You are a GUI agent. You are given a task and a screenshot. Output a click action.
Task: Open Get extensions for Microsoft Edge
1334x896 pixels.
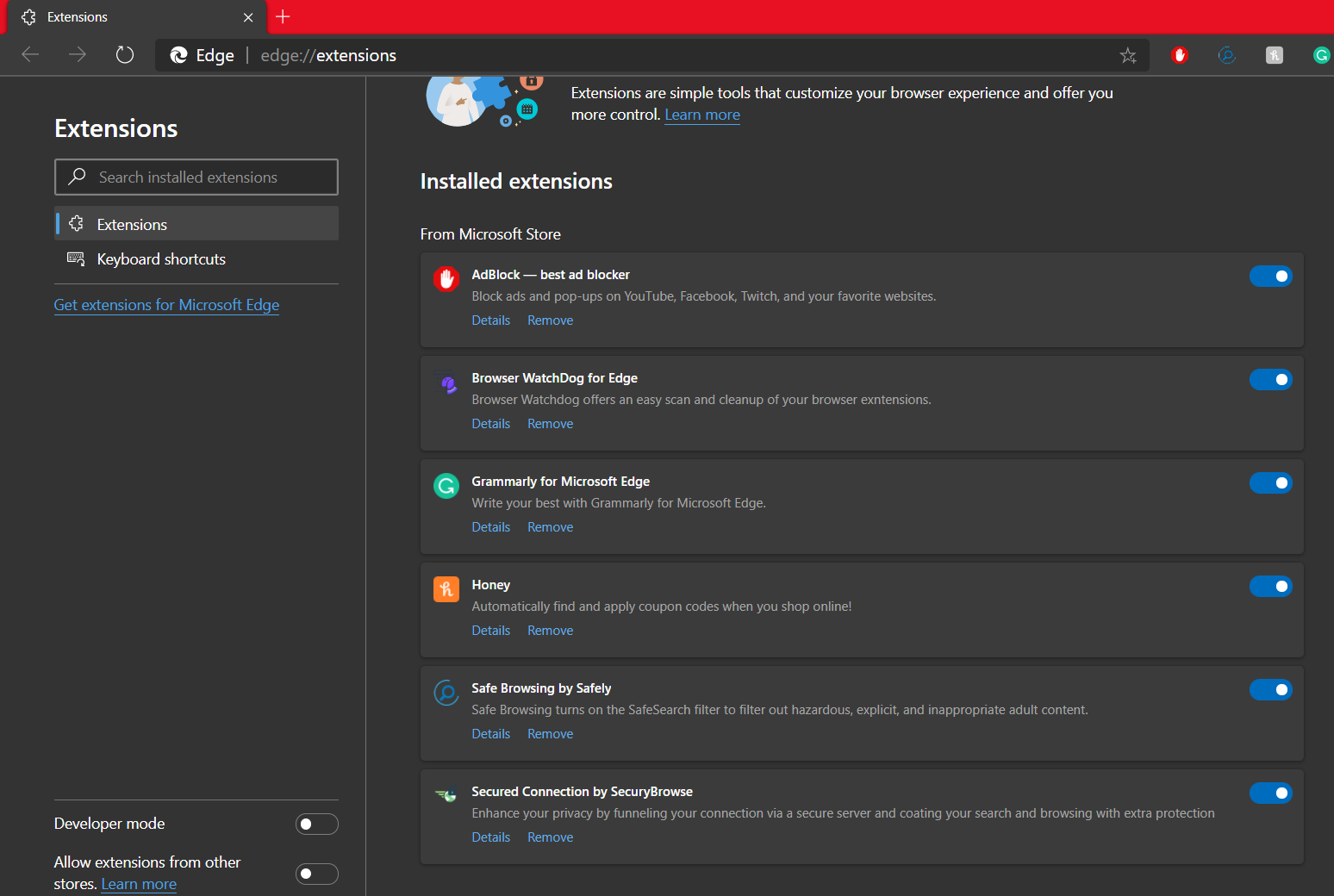[x=166, y=305]
